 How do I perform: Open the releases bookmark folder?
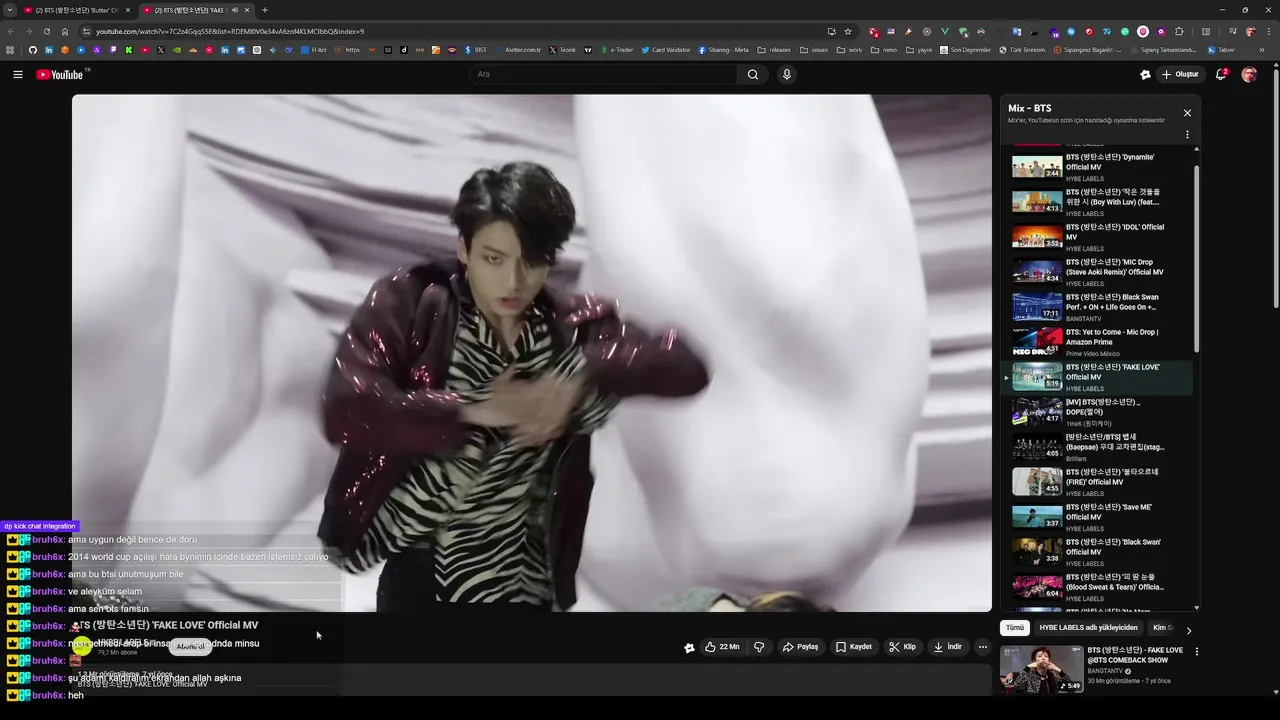pos(774,50)
